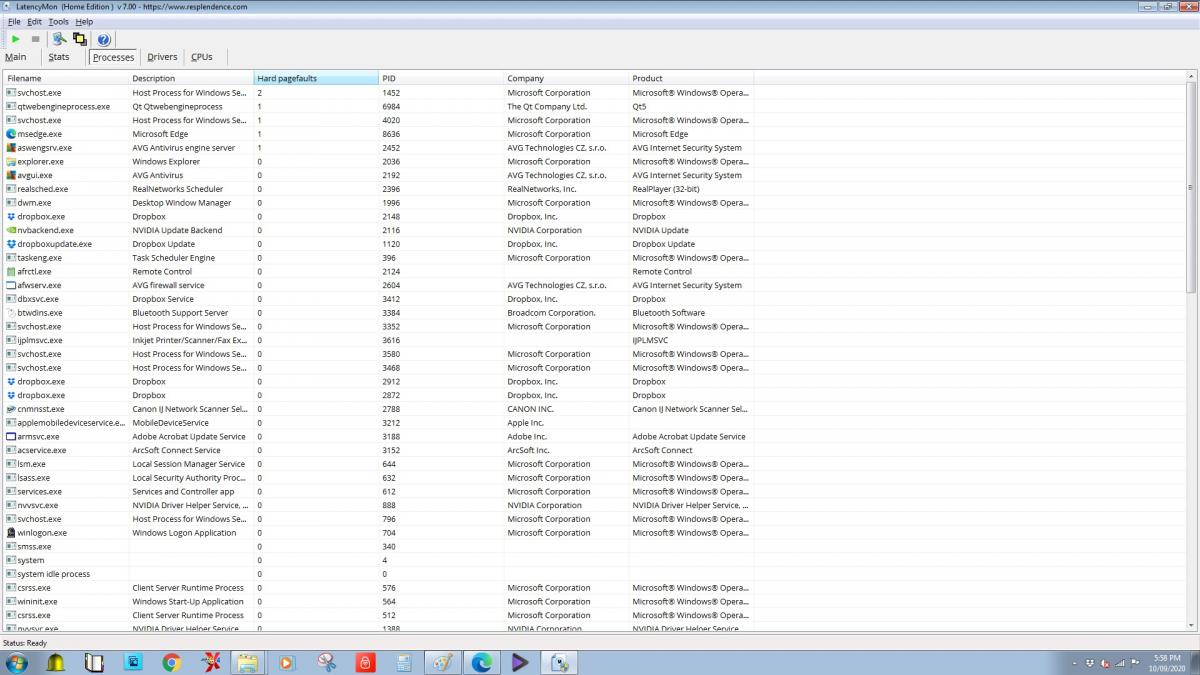Click the dwm.exe filename

pyautogui.click(x=34, y=203)
